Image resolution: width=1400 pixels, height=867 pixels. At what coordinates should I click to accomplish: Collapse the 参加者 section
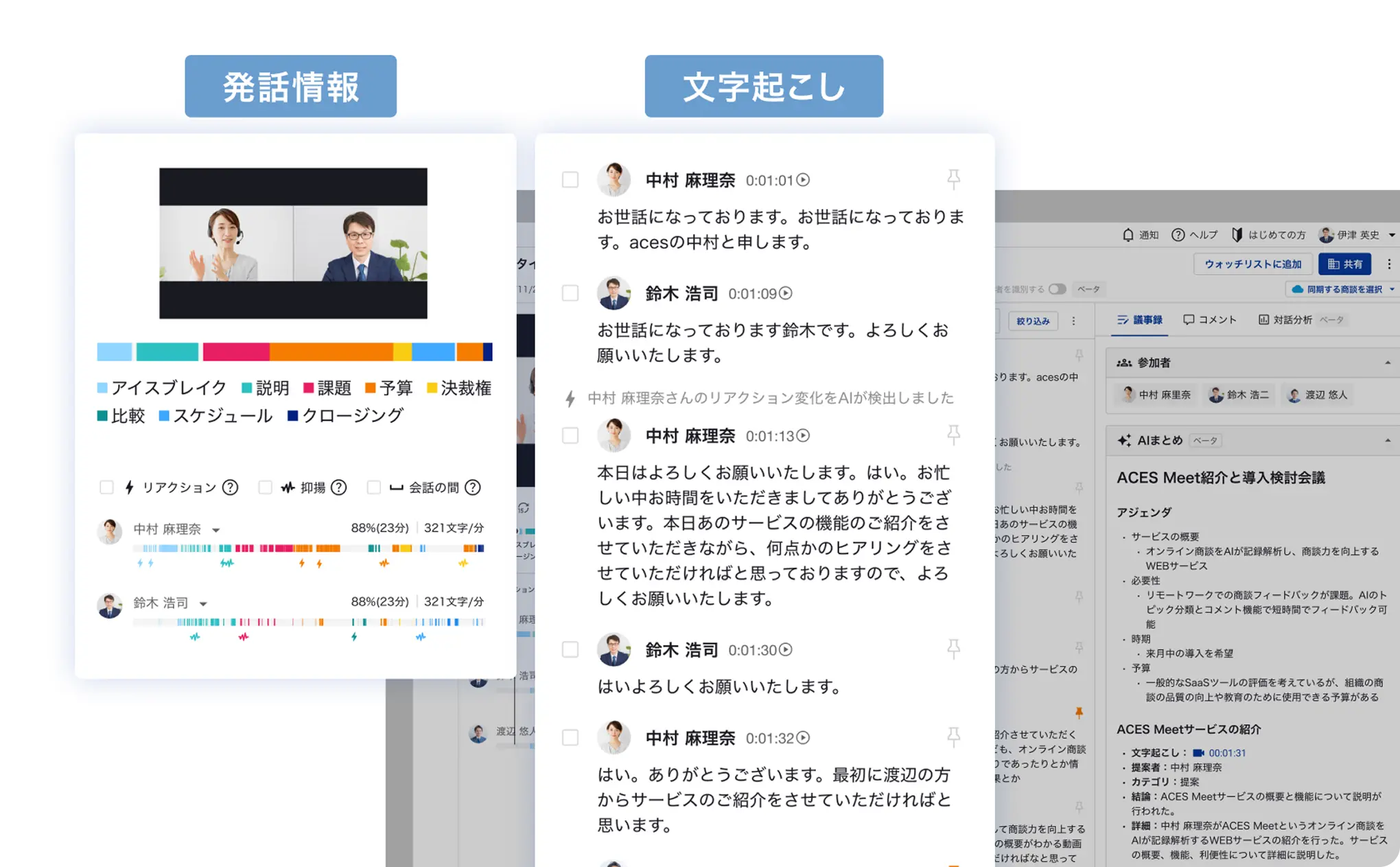pos(1387,362)
